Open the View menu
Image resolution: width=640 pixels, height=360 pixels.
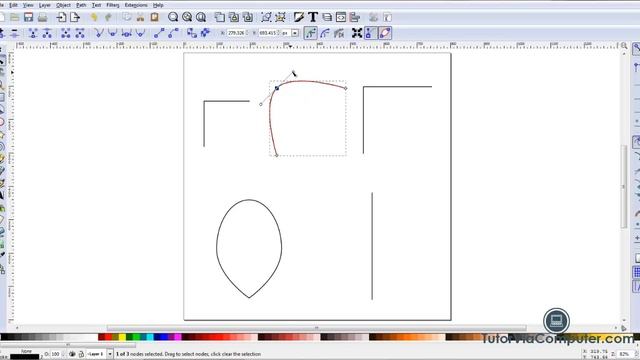(28, 5)
